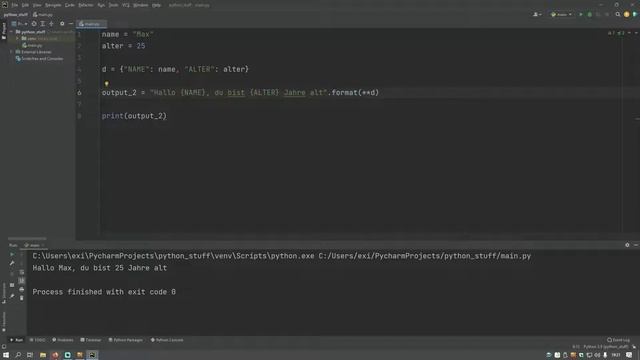This screenshot has height=360, width=640.
Task: Click the trash clear all icon in Run panel
Action: point(22,298)
